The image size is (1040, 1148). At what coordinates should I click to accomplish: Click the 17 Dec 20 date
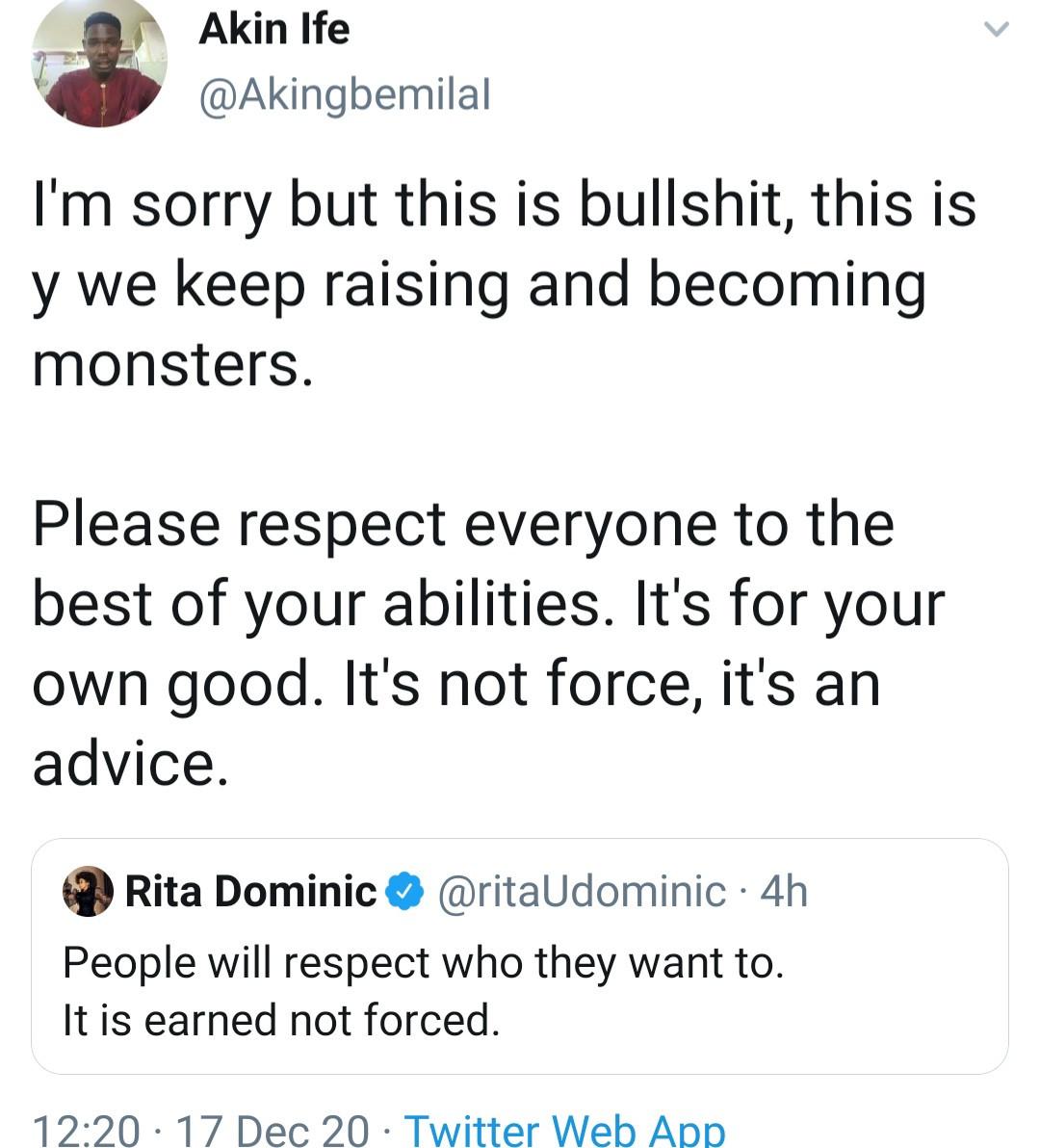point(273,1129)
